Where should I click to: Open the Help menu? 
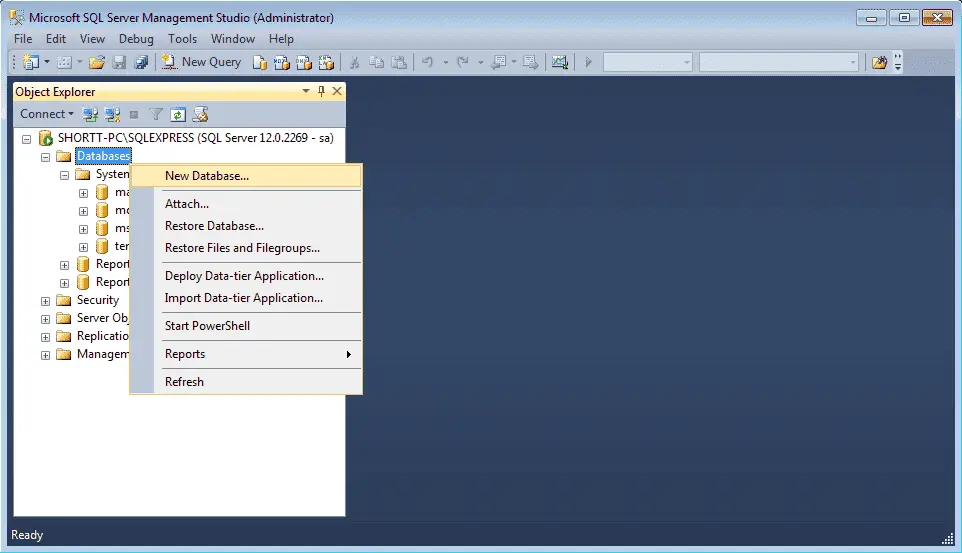(x=281, y=39)
